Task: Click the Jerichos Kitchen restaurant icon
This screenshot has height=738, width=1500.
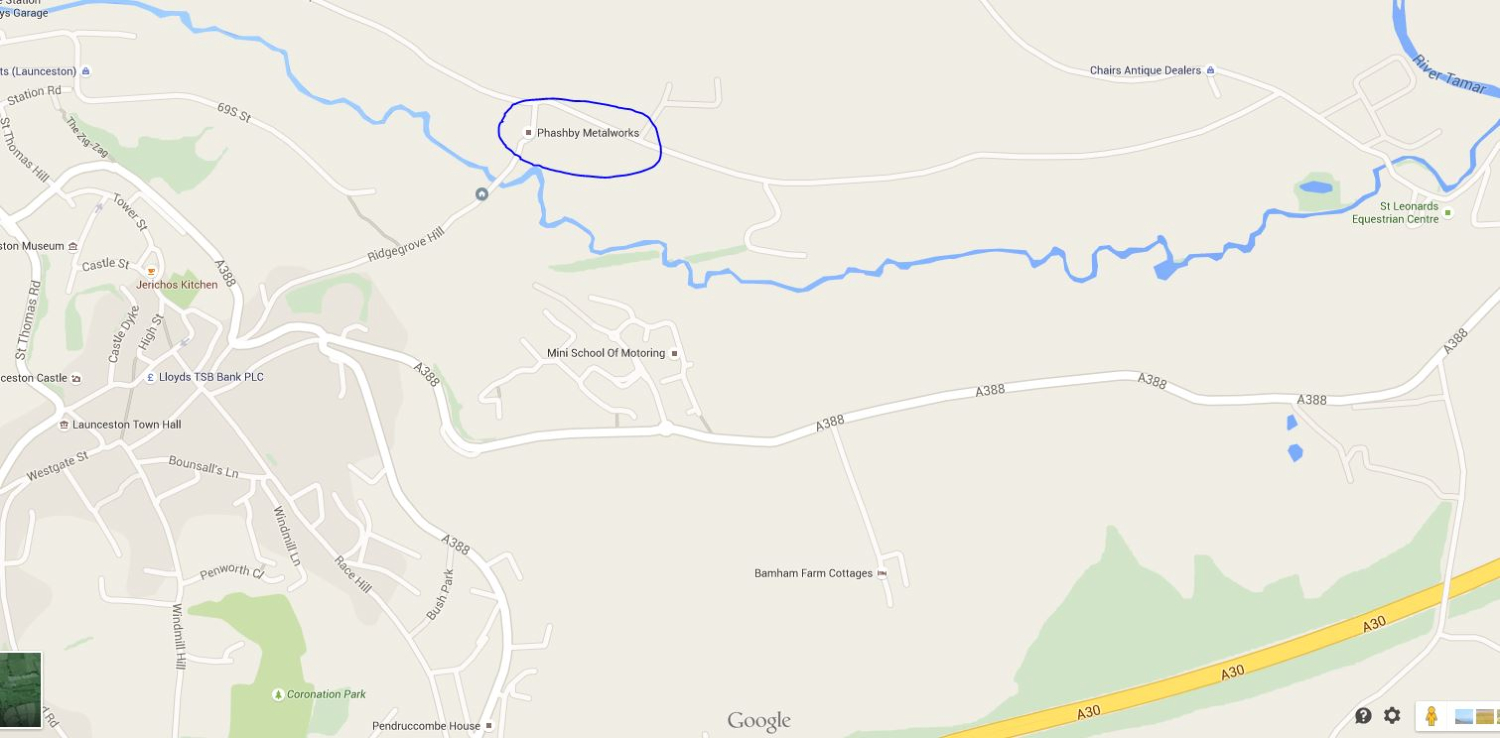Action: click(x=151, y=271)
